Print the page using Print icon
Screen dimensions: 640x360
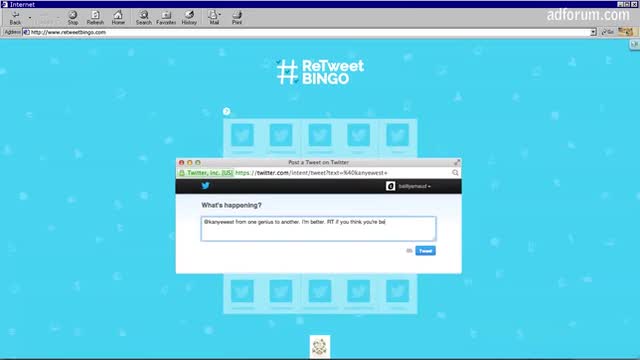point(237,18)
